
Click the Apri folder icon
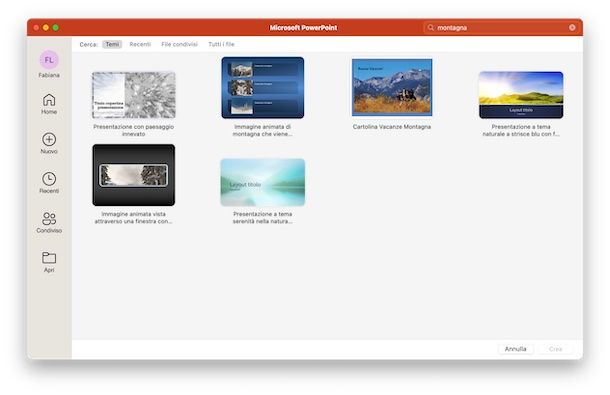point(49,258)
